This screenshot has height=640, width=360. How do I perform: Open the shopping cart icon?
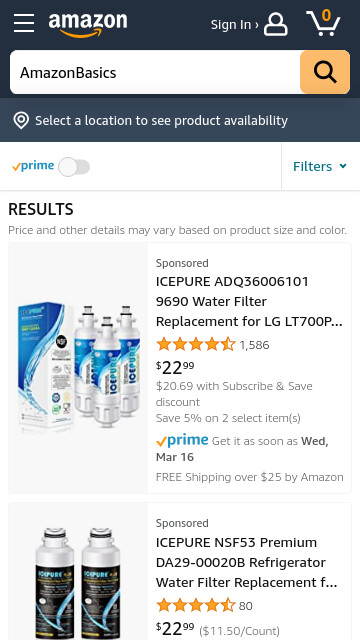pyautogui.click(x=323, y=22)
